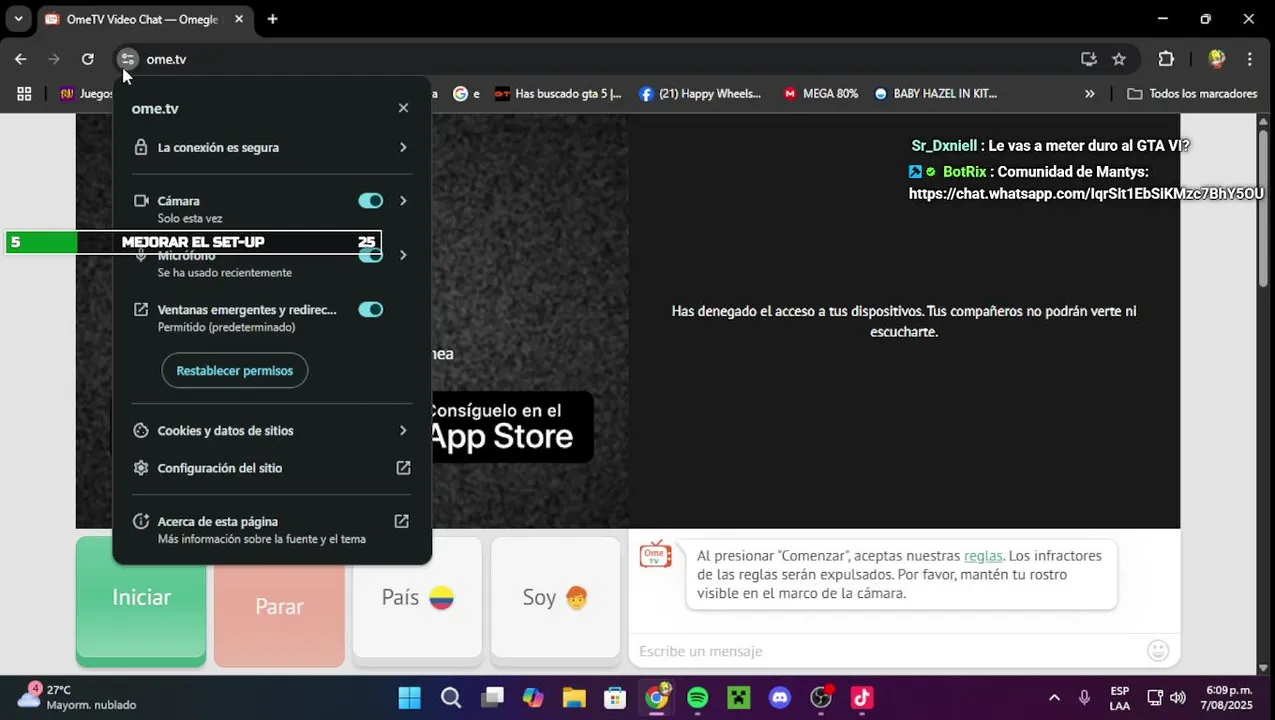Image resolution: width=1275 pixels, height=720 pixels.
Task: Open the Todos los marcadores folder
Action: pyautogui.click(x=1192, y=94)
